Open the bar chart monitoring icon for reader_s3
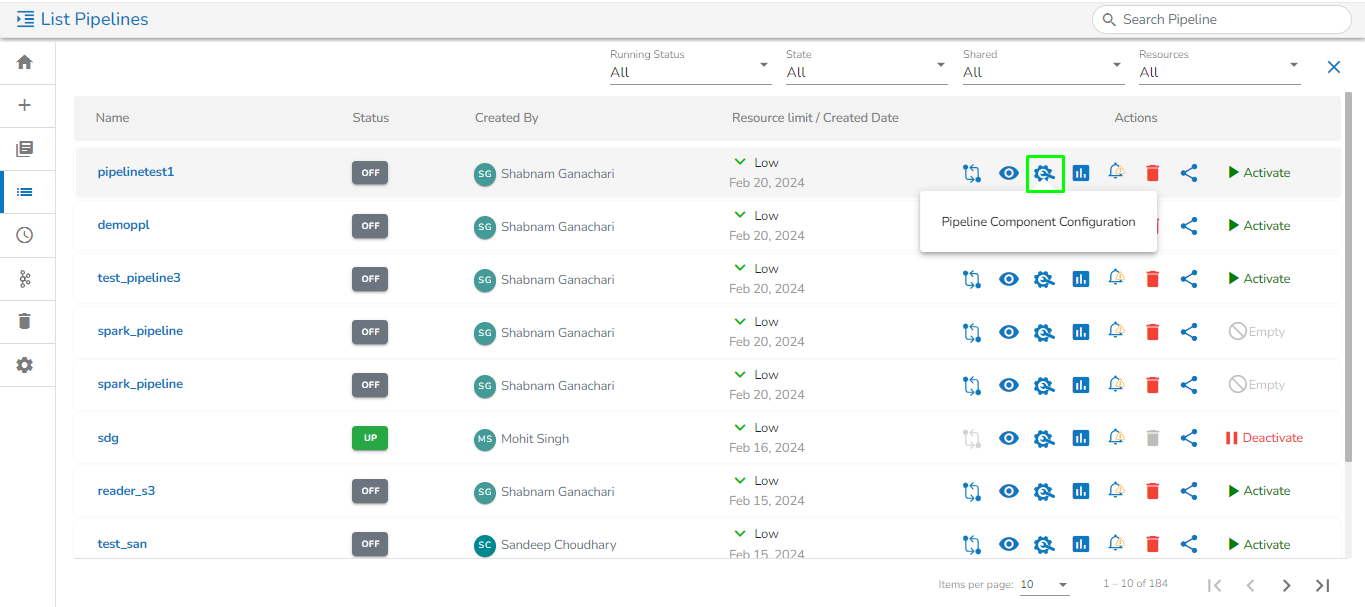1365x607 pixels. pos(1080,491)
